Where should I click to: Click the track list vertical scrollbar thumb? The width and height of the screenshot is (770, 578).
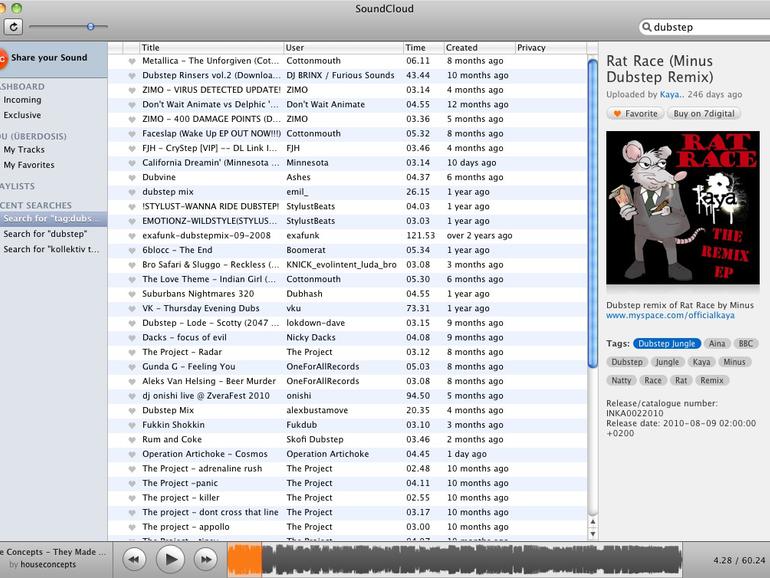[x=593, y=213]
